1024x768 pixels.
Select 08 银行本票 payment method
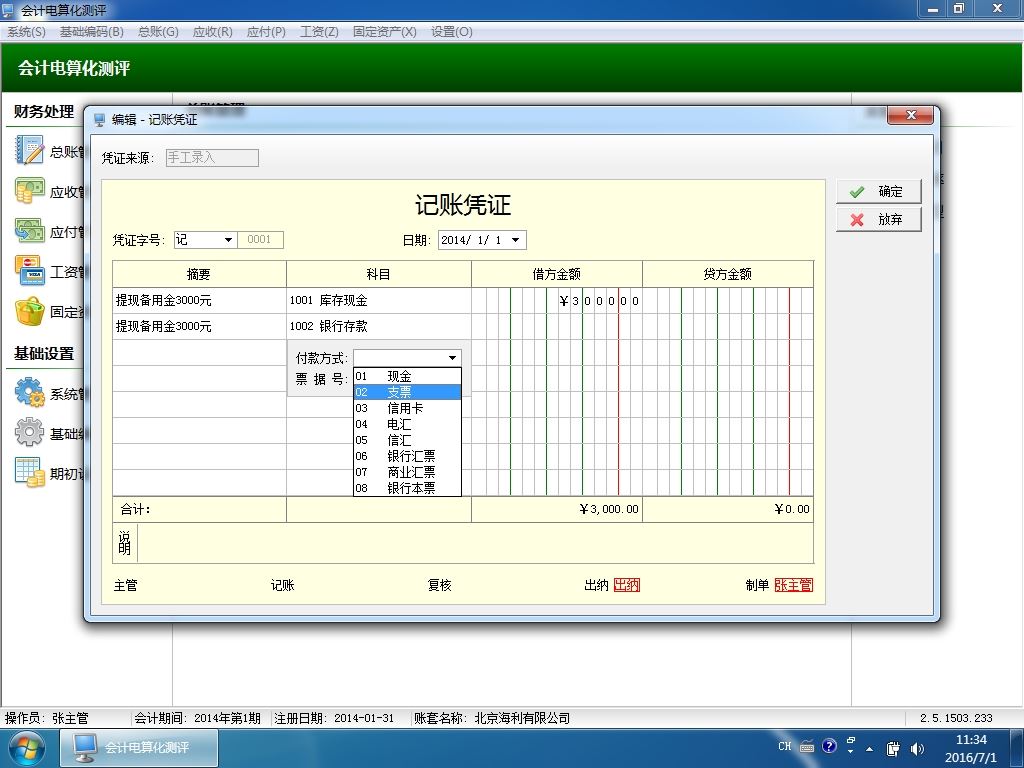(x=408, y=488)
